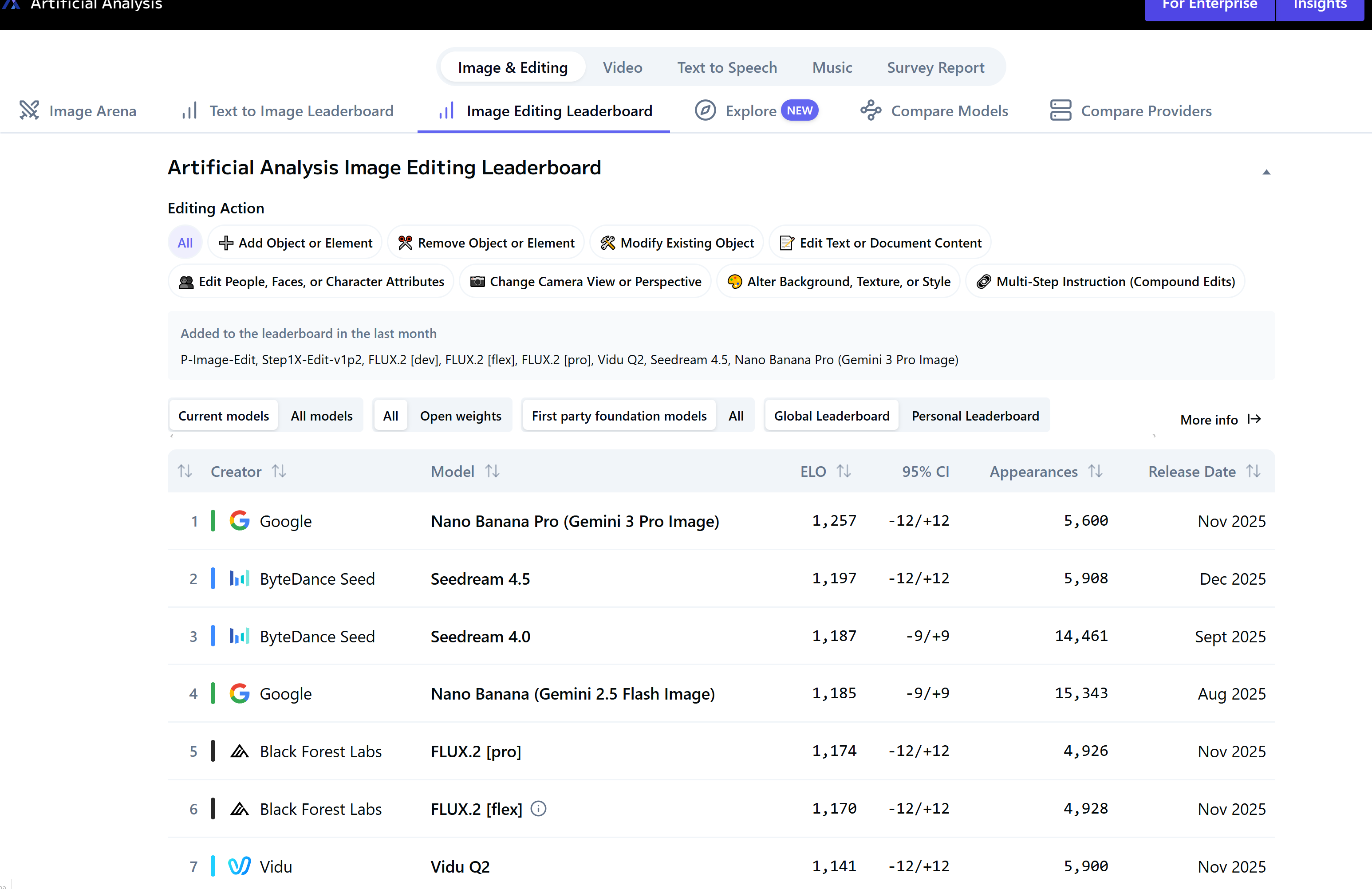Click the Vidu logo icon
1372x889 pixels.
point(239,866)
